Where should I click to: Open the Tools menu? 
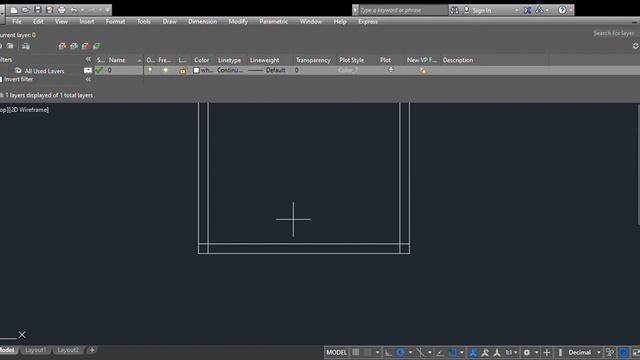click(144, 22)
